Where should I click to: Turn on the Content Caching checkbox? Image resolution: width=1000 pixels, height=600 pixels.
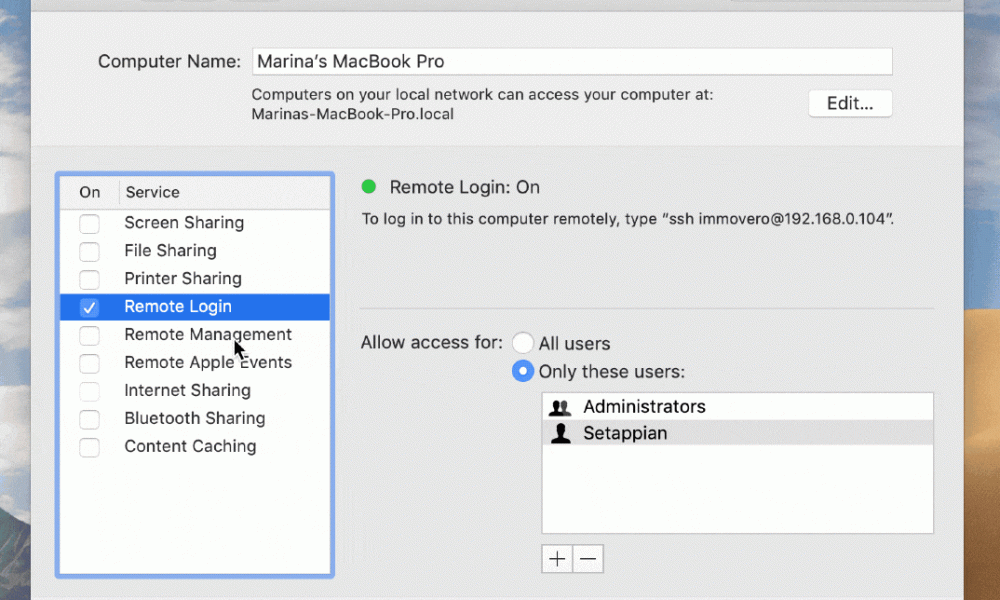pos(89,448)
